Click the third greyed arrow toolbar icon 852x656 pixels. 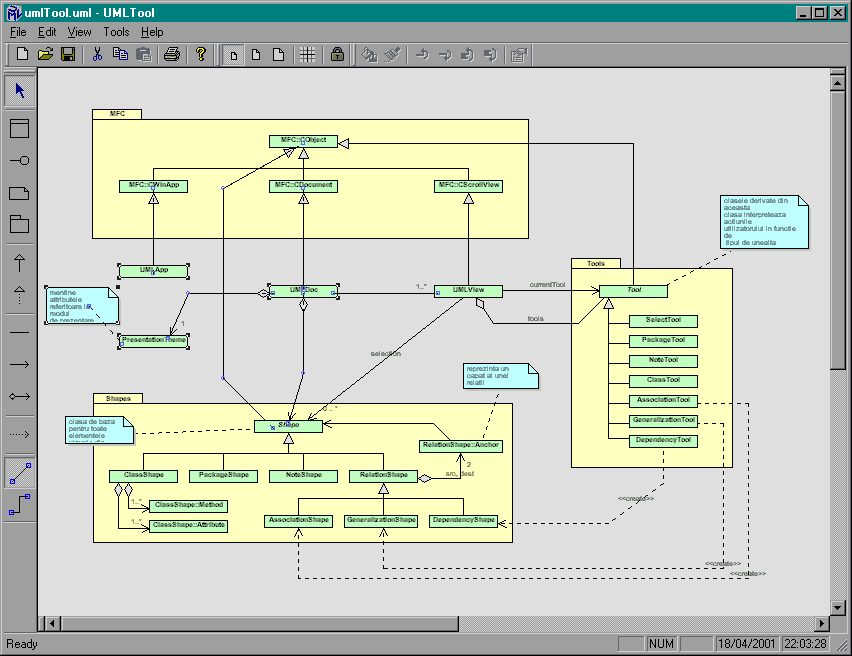point(467,55)
